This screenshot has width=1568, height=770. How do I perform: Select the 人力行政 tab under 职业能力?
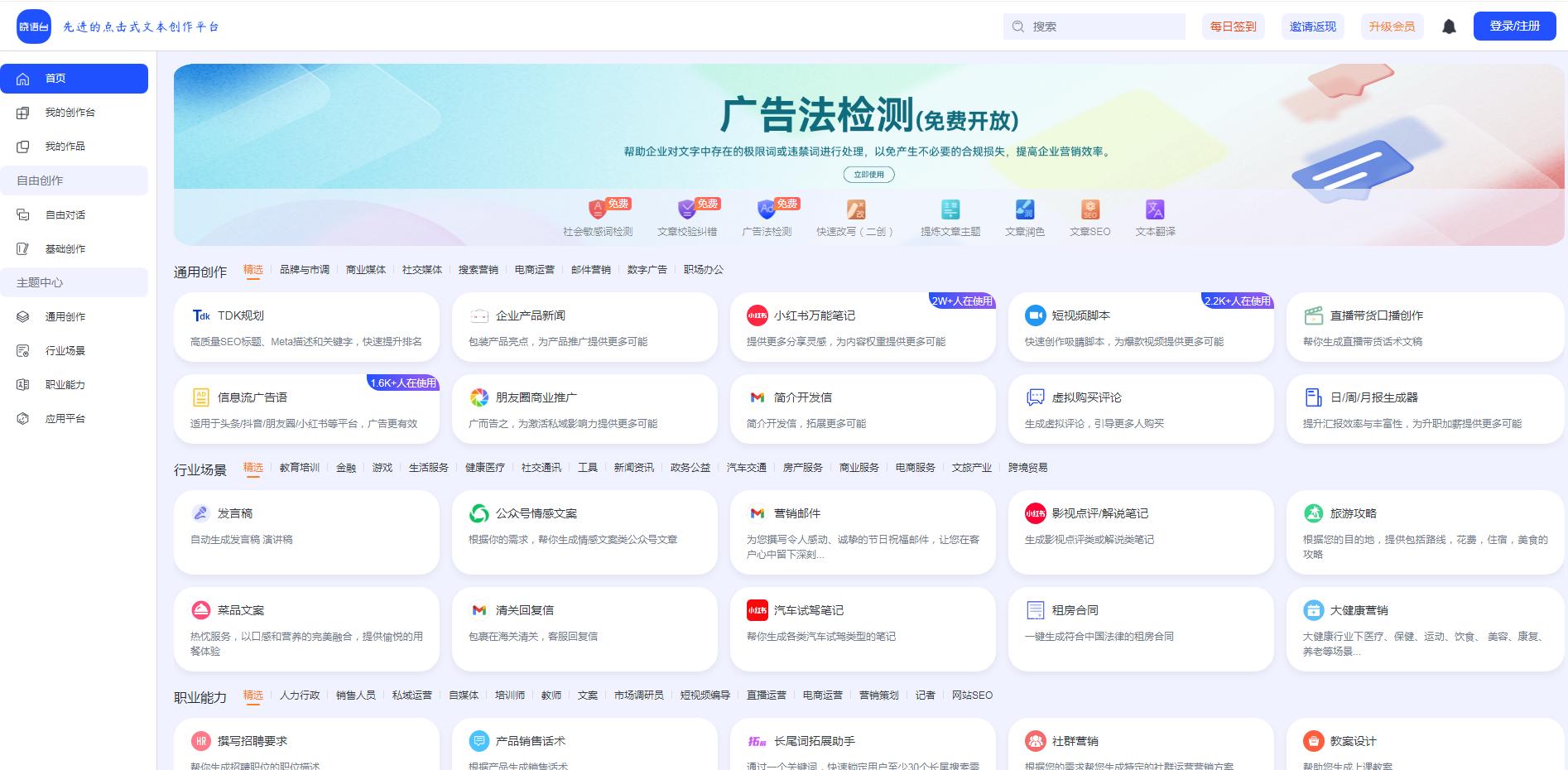coord(300,695)
